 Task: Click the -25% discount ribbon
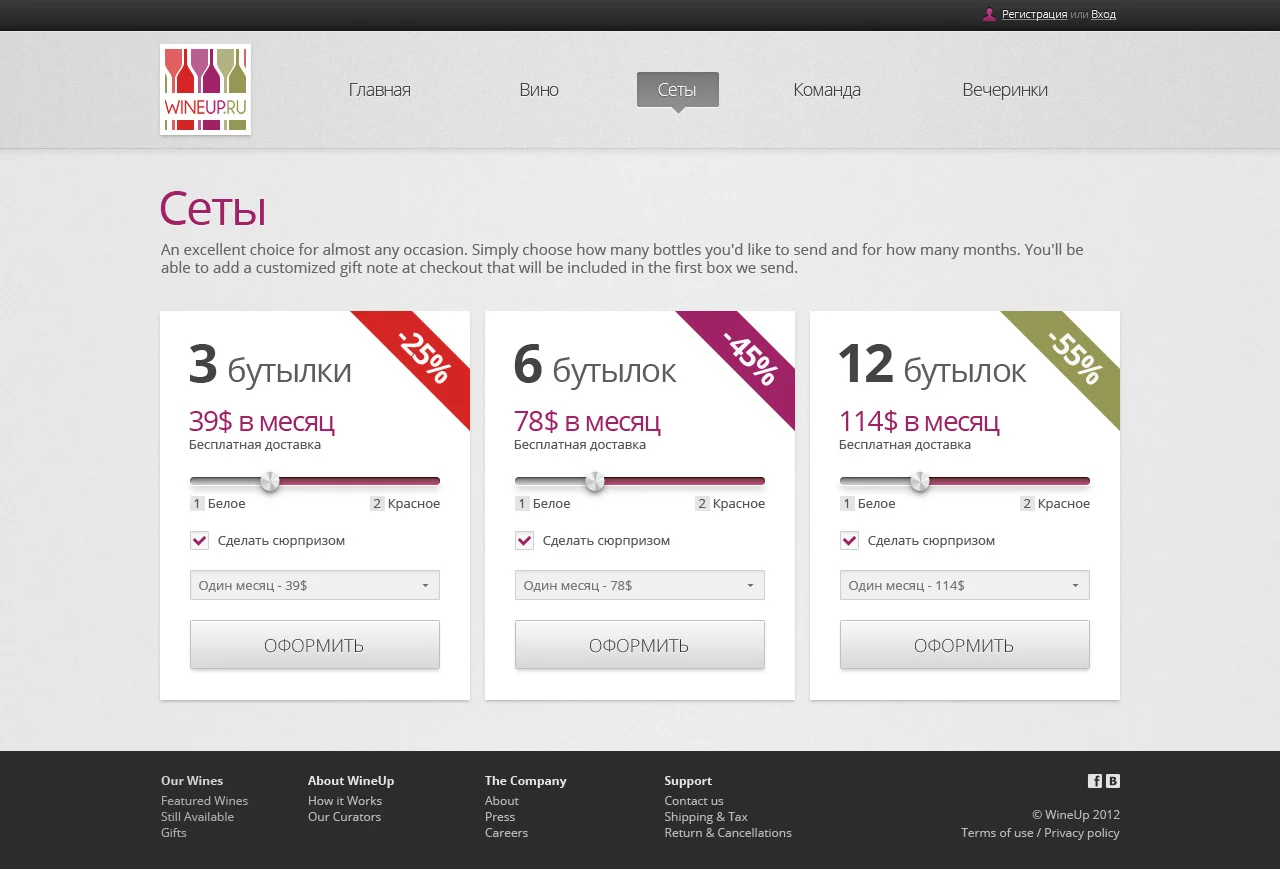click(x=425, y=357)
